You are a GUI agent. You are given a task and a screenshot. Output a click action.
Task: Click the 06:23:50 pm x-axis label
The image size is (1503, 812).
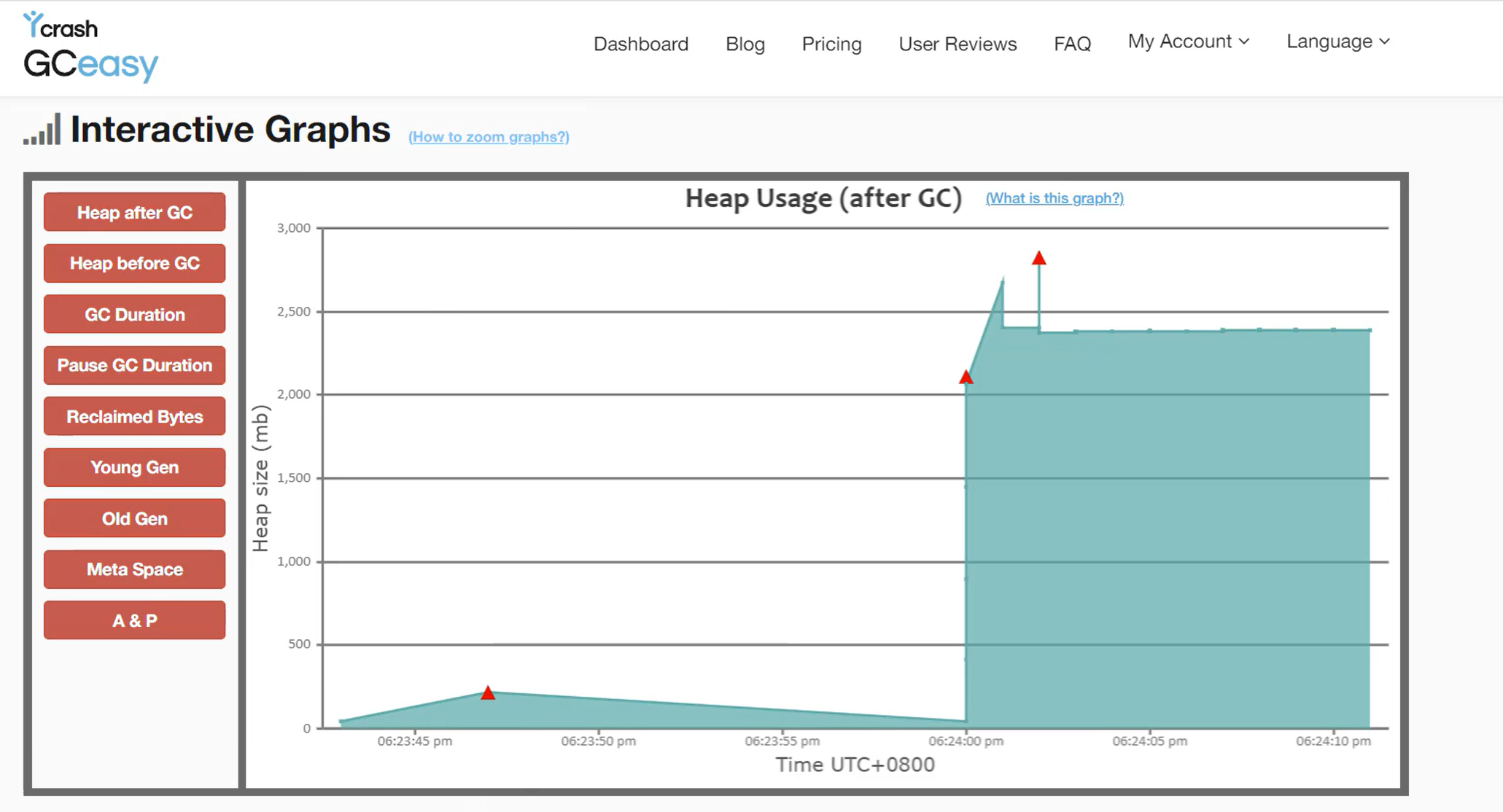coord(598,741)
